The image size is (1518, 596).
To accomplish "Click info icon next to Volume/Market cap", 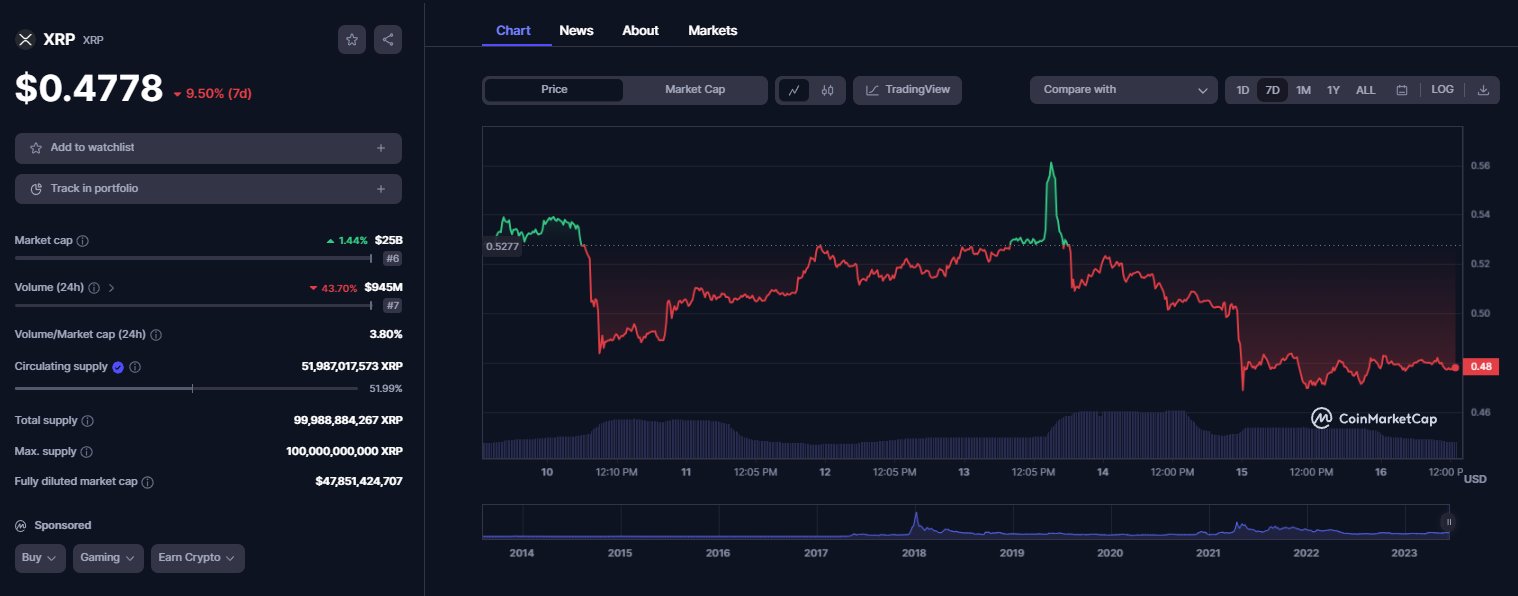I will [x=156, y=335].
